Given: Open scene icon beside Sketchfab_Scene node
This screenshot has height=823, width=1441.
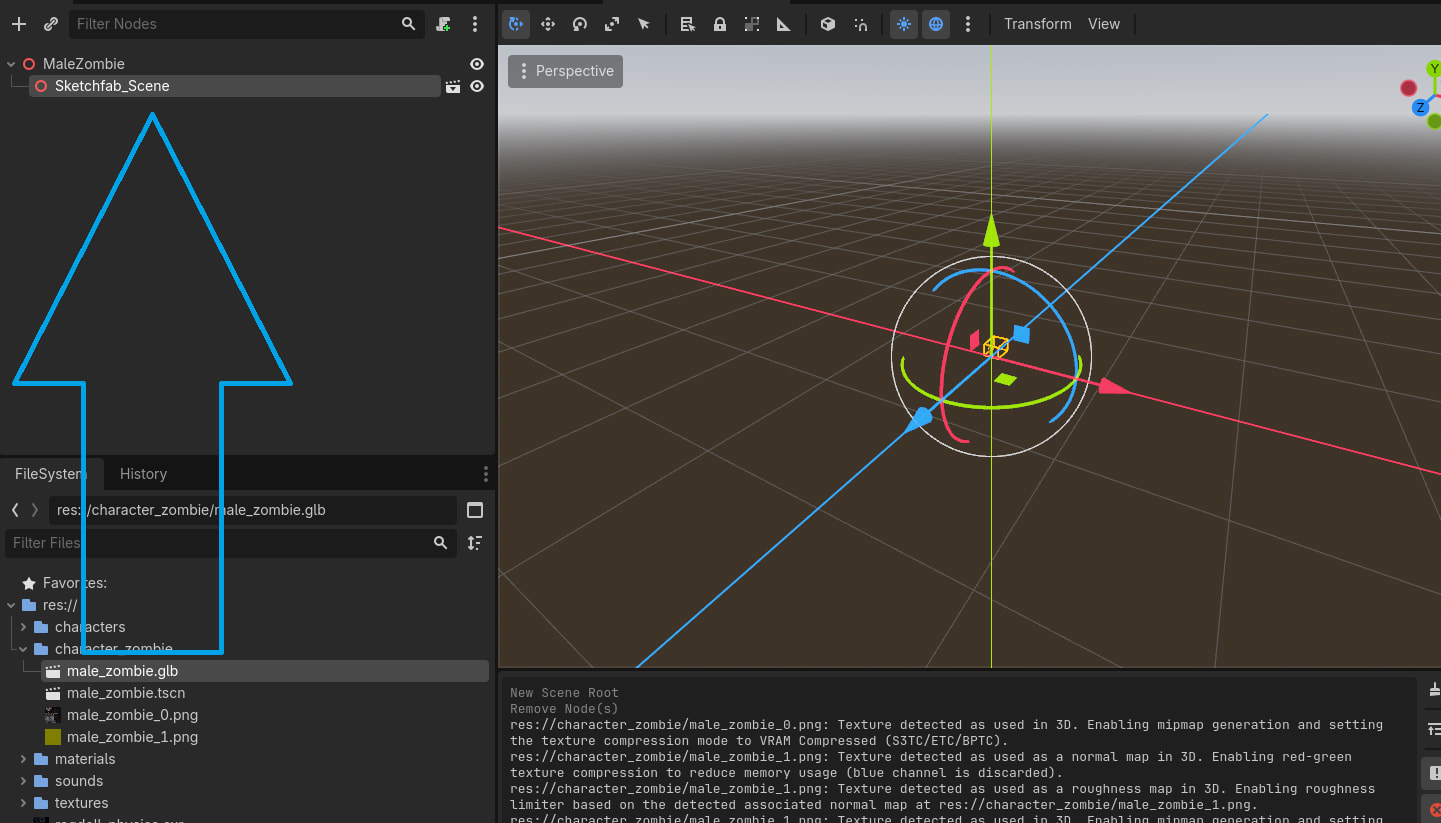Looking at the screenshot, I should coord(453,87).
